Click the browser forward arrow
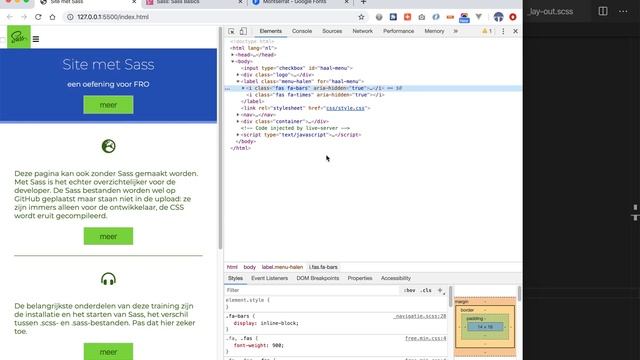 pyautogui.click(x=24, y=17)
